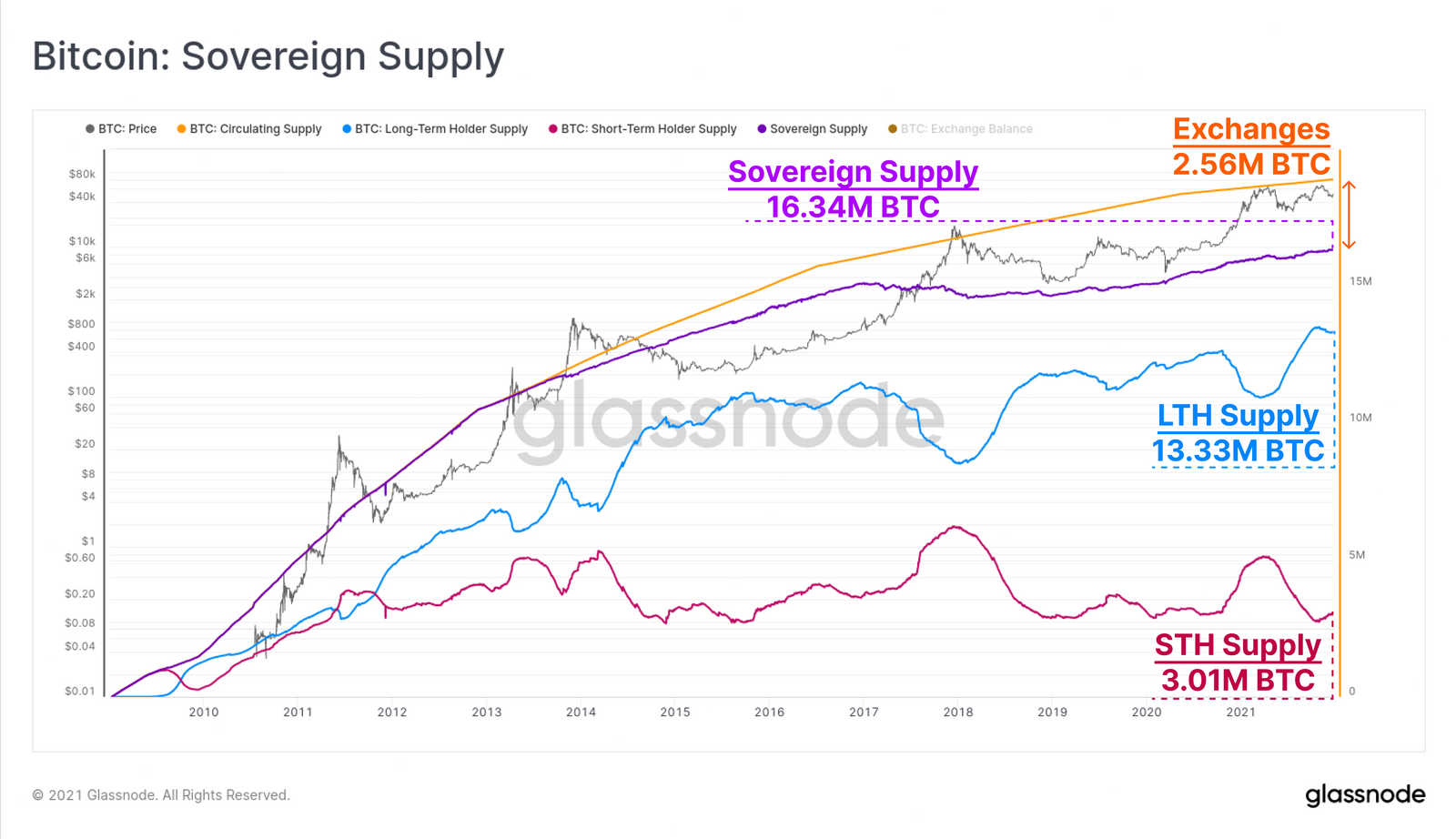Click the LTH Supply 13.33M BTC label
The image size is (1456, 839).
coord(1238,433)
